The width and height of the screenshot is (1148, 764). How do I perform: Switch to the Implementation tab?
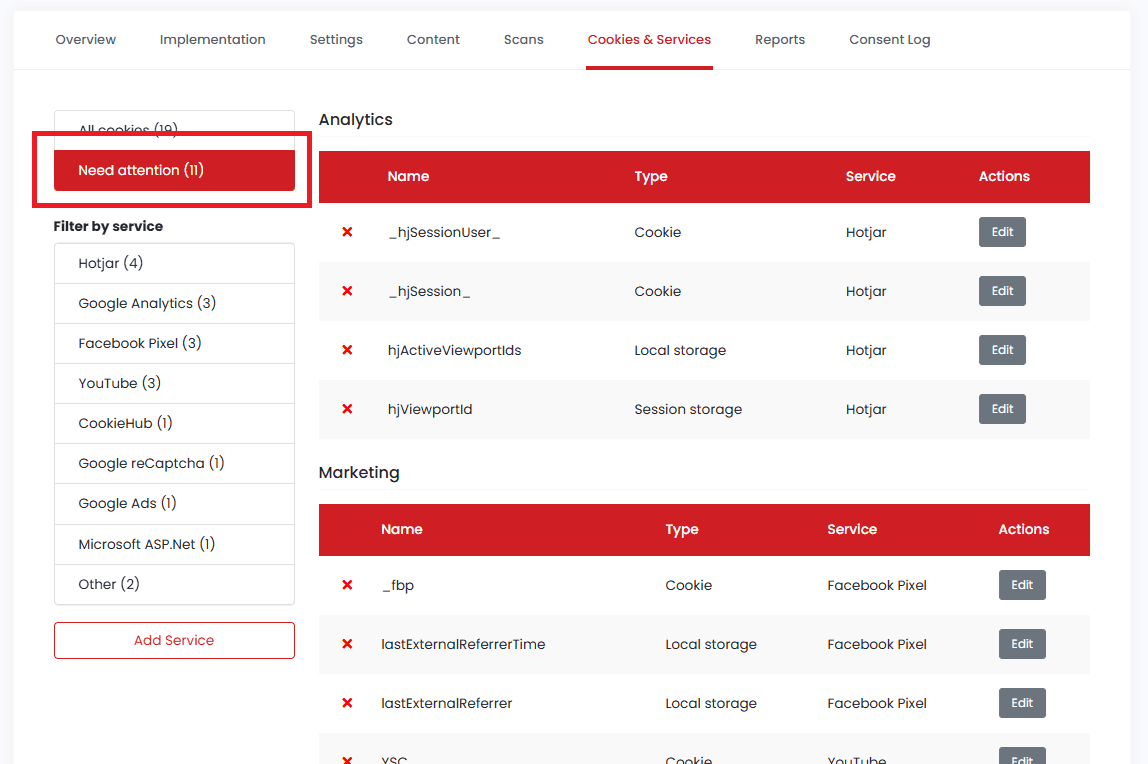click(x=212, y=40)
